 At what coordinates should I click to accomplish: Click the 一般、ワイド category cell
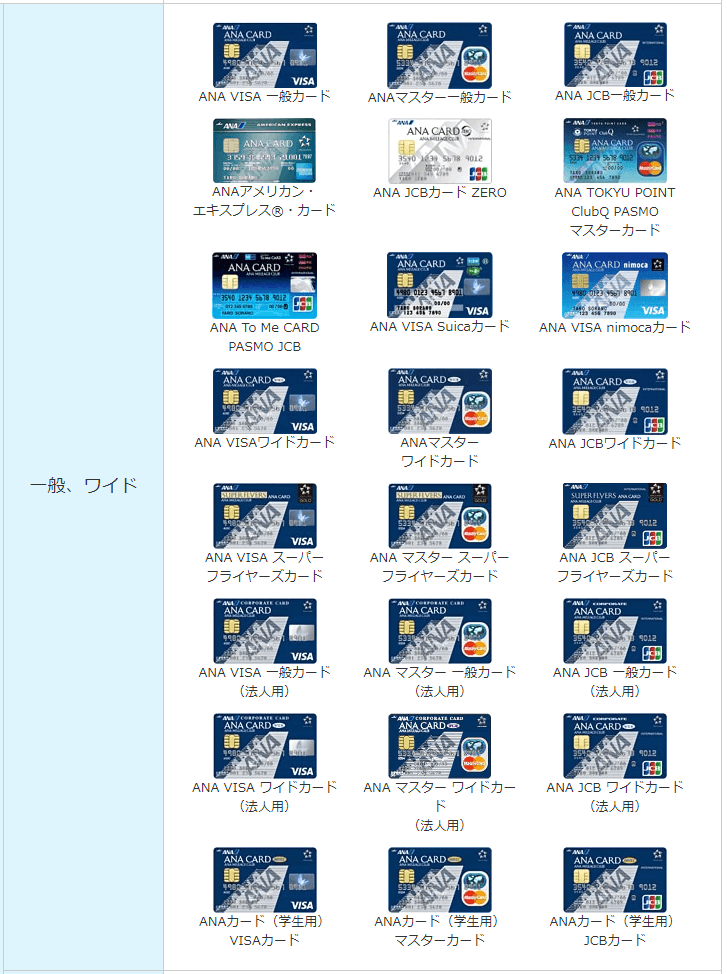(83, 486)
